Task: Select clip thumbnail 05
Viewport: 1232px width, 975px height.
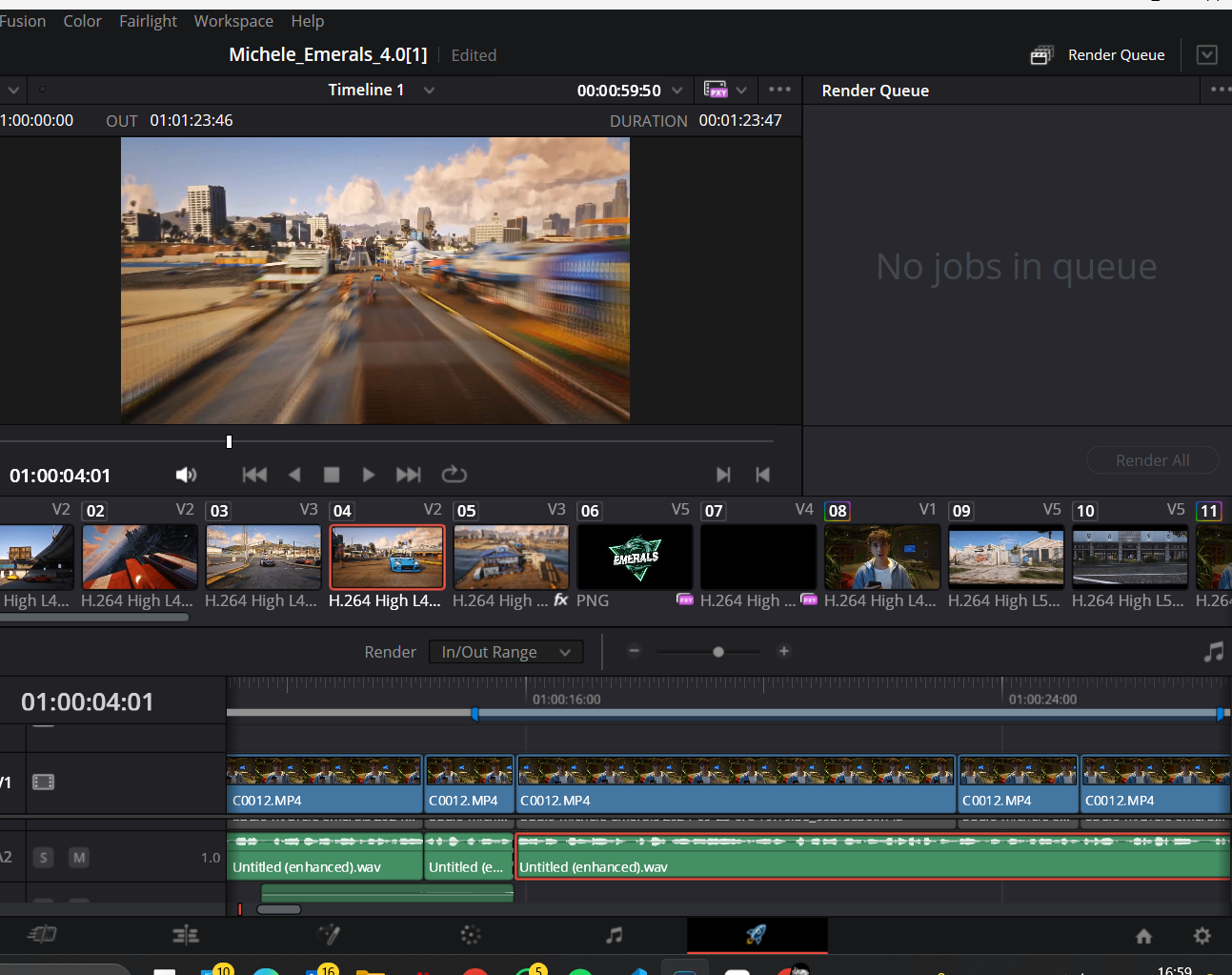Action: [x=511, y=557]
